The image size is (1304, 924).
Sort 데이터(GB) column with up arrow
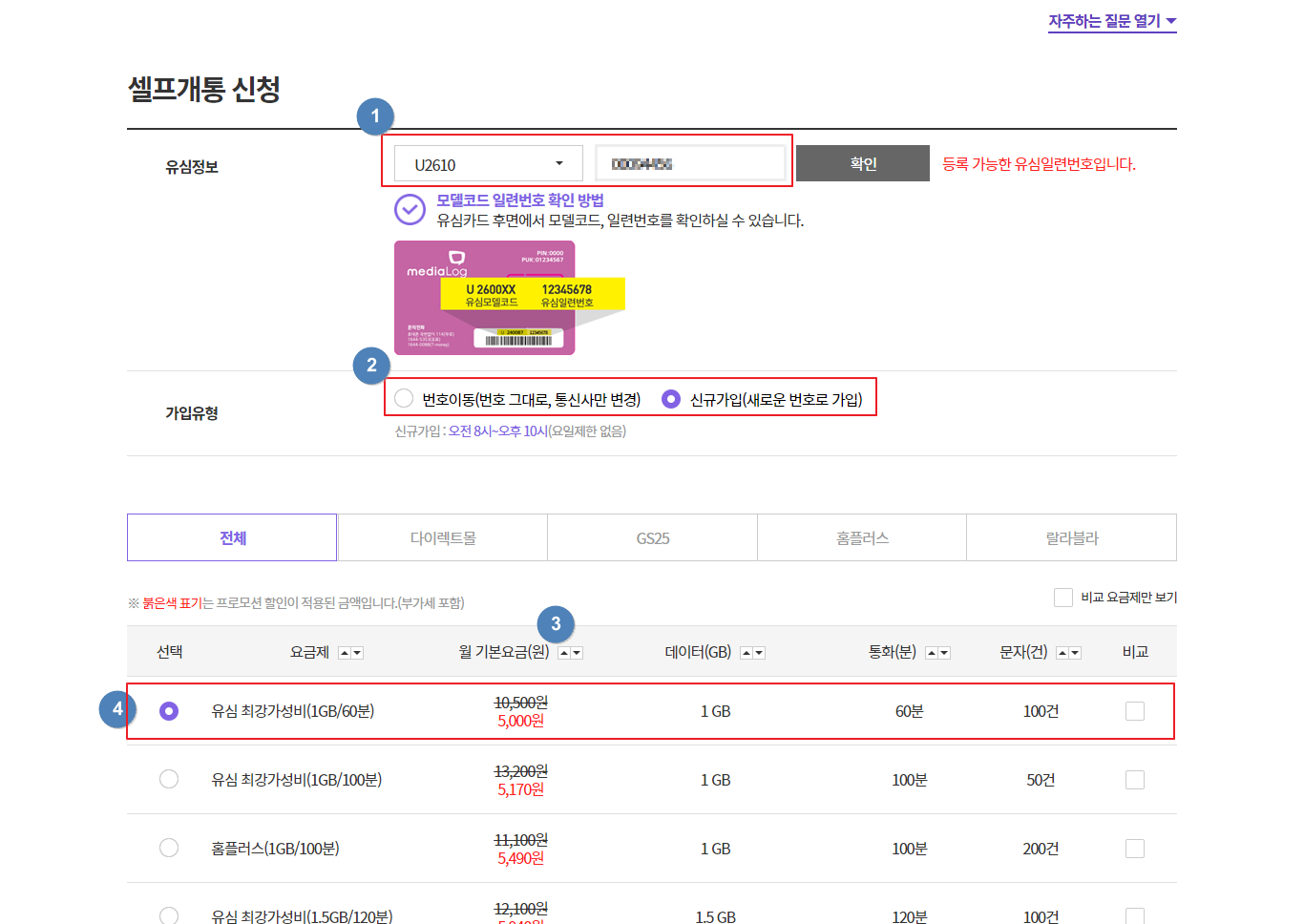747,653
